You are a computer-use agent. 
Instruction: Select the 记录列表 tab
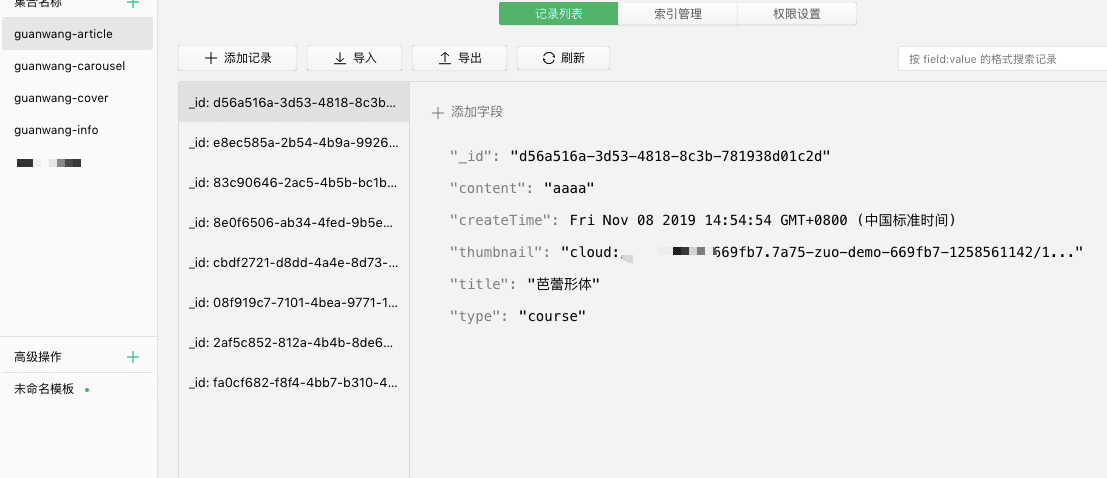(x=558, y=14)
